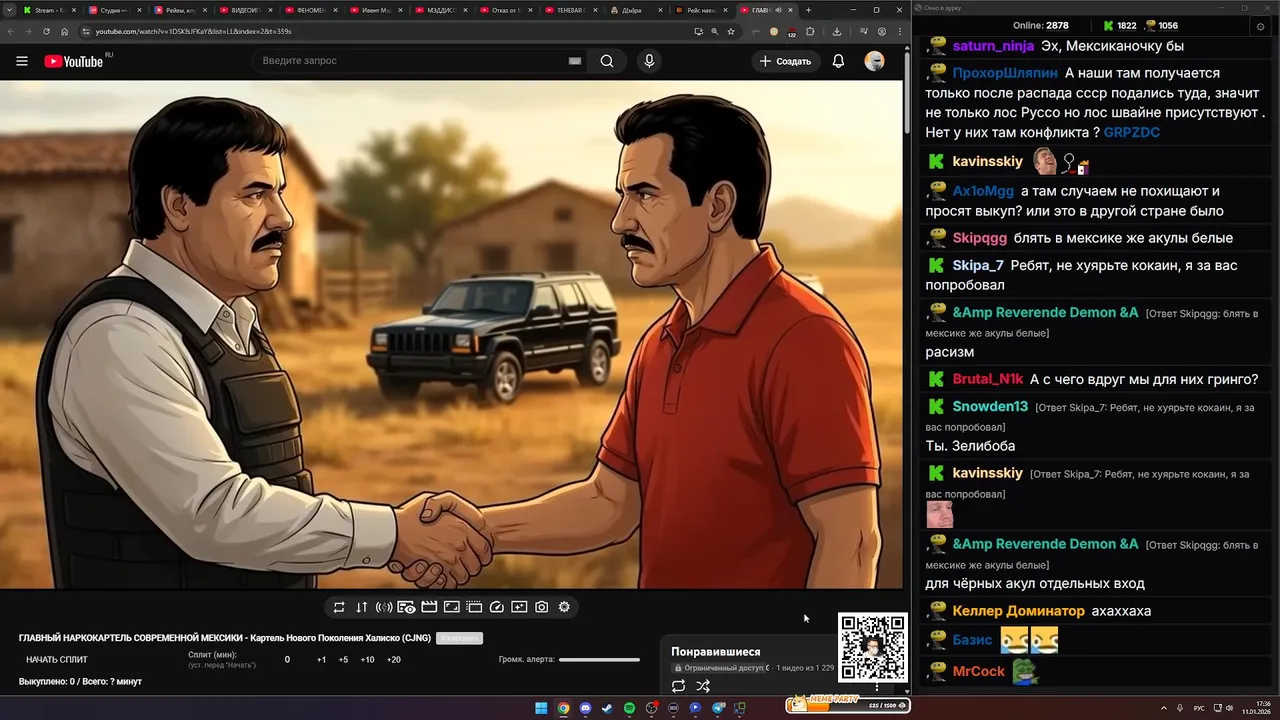Go to the YouTube home logo
This screenshot has width=1280, height=720.
coord(73,61)
